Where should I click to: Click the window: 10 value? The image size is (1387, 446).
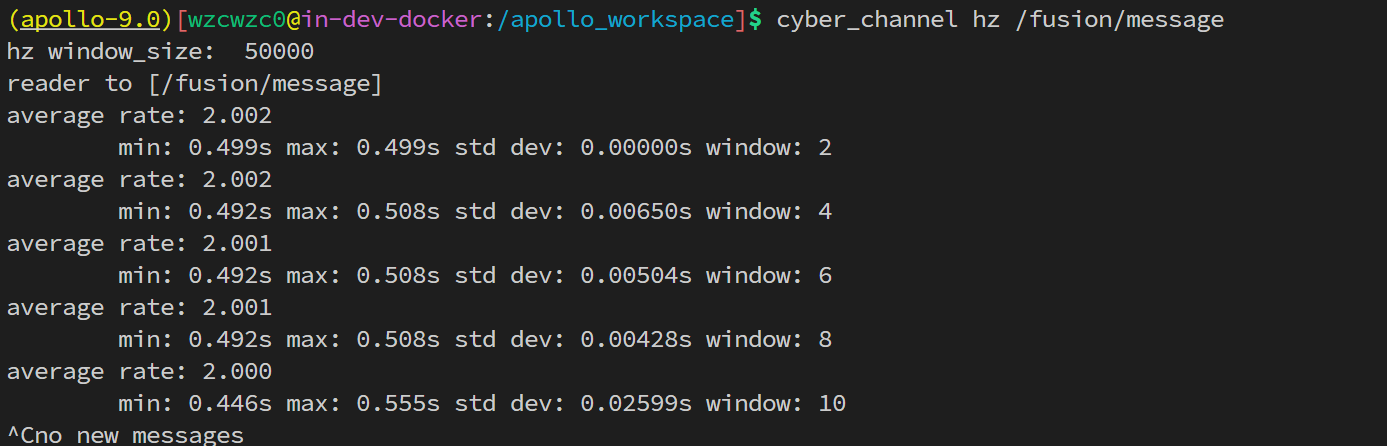[776, 404]
